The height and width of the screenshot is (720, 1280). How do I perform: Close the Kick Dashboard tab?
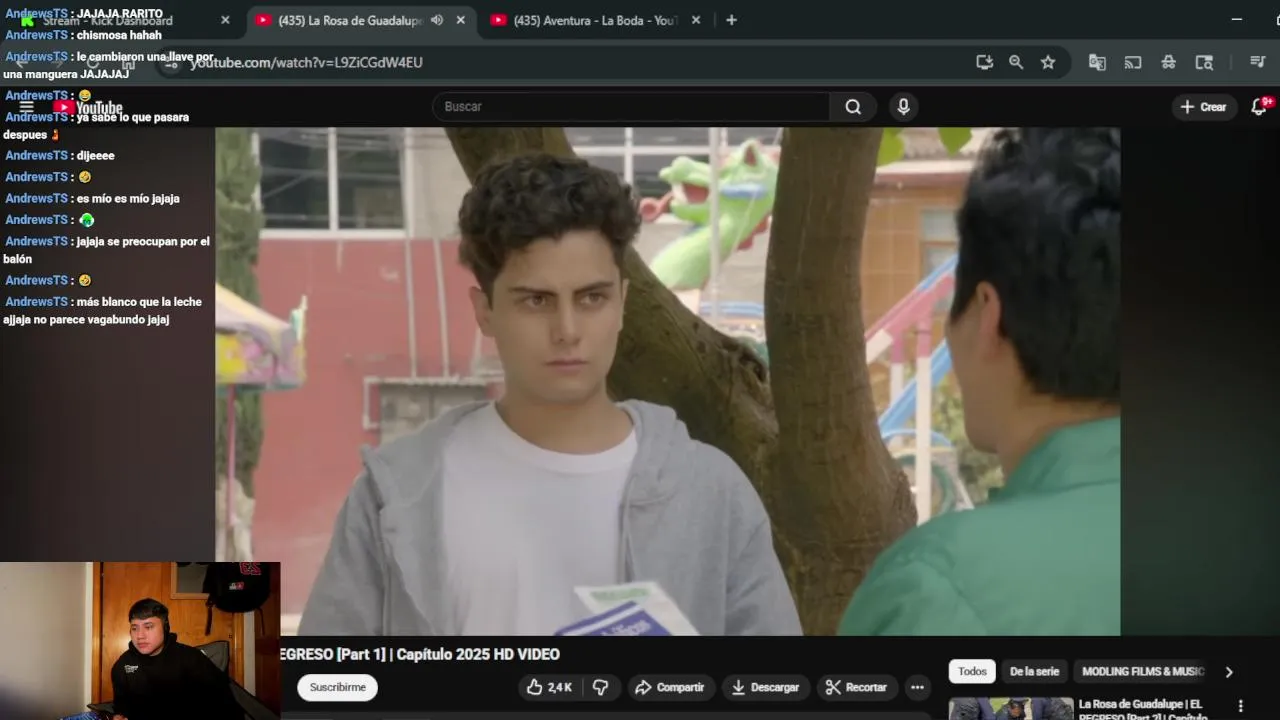pos(225,20)
